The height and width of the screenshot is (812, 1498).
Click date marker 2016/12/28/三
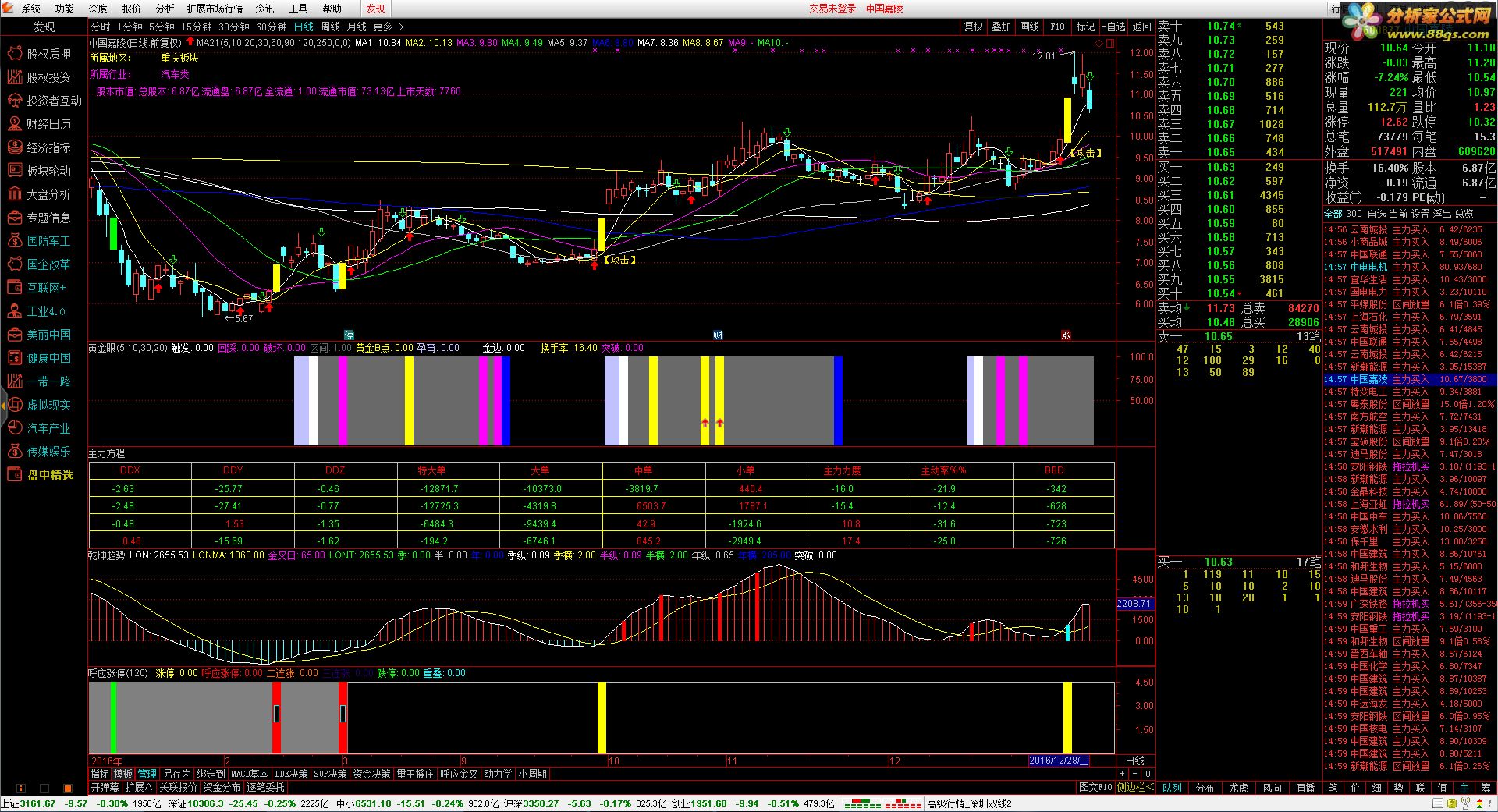[x=1059, y=761]
